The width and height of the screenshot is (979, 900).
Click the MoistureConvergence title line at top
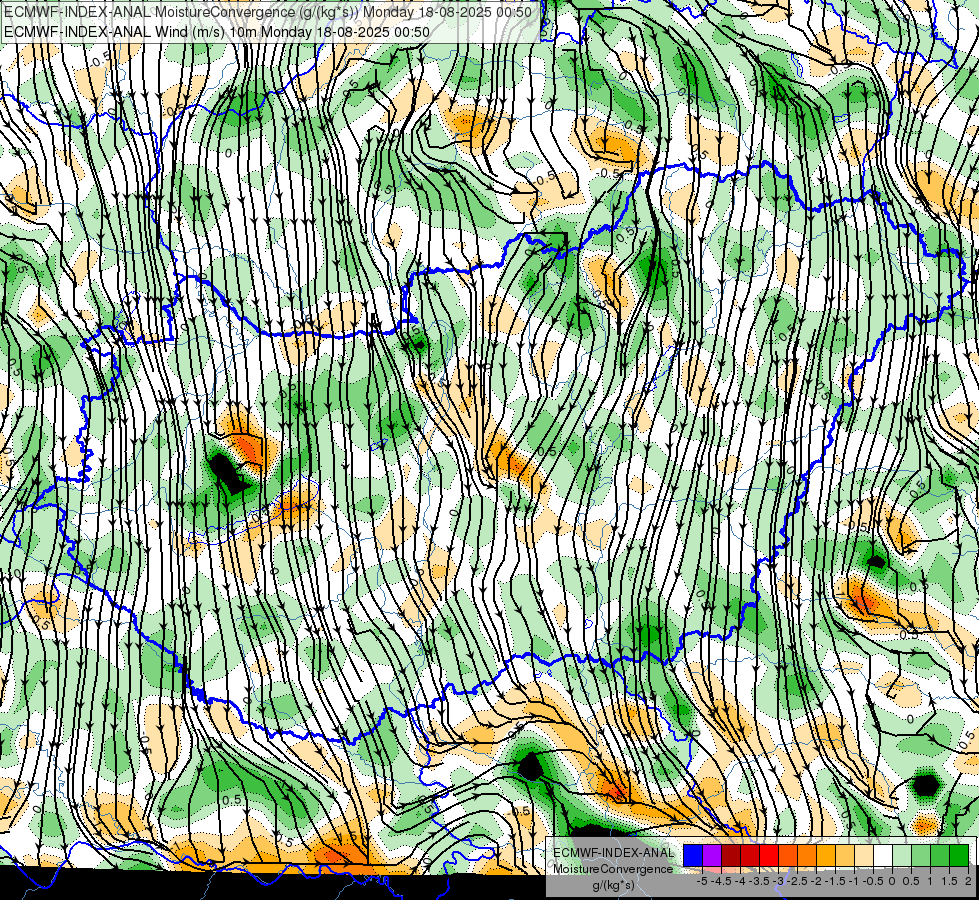click(268, 12)
